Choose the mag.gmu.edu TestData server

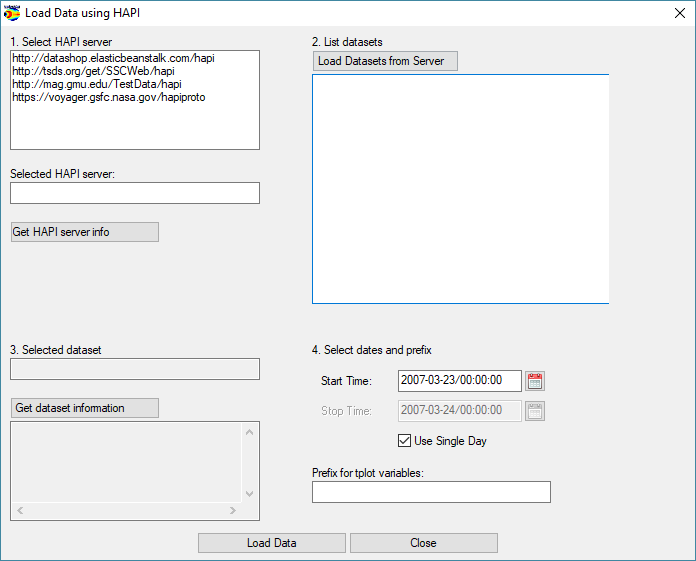coord(96,84)
